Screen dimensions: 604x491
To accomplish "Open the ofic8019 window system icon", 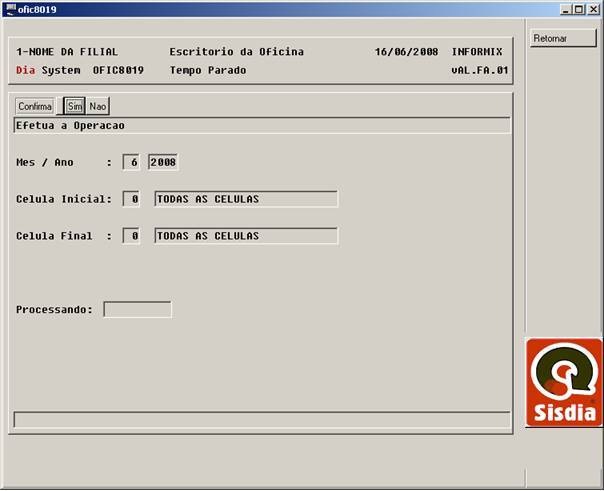I will [x=11, y=9].
